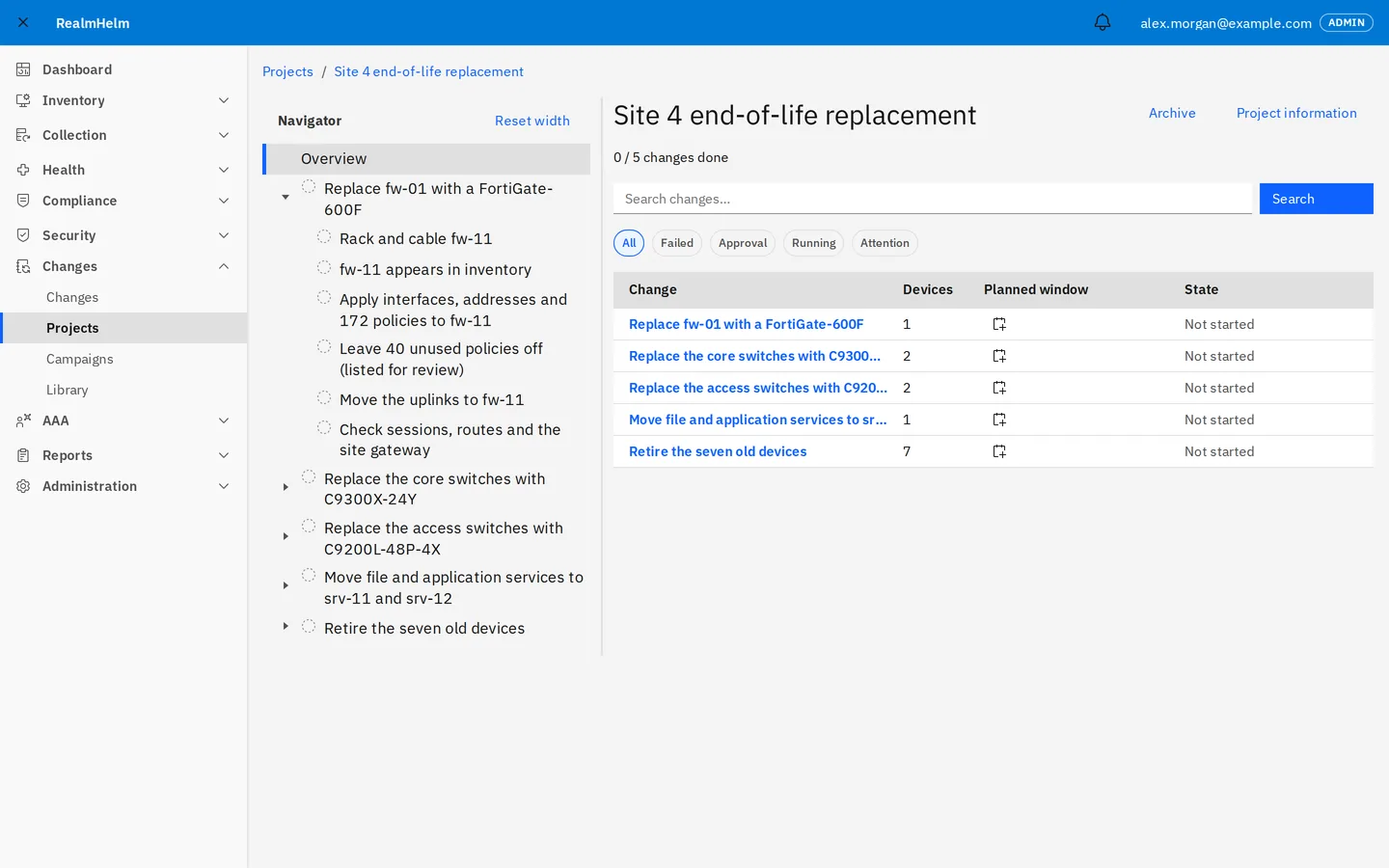This screenshot has width=1389, height=868.
Task: Filter changes by Attention
Action: click(x=885, y=243)
